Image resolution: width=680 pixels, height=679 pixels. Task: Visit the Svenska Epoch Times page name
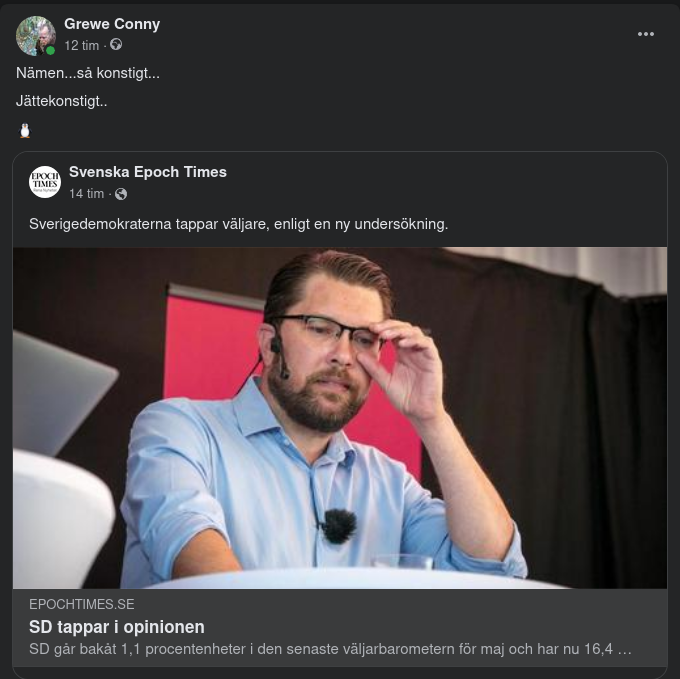[148, 172]
